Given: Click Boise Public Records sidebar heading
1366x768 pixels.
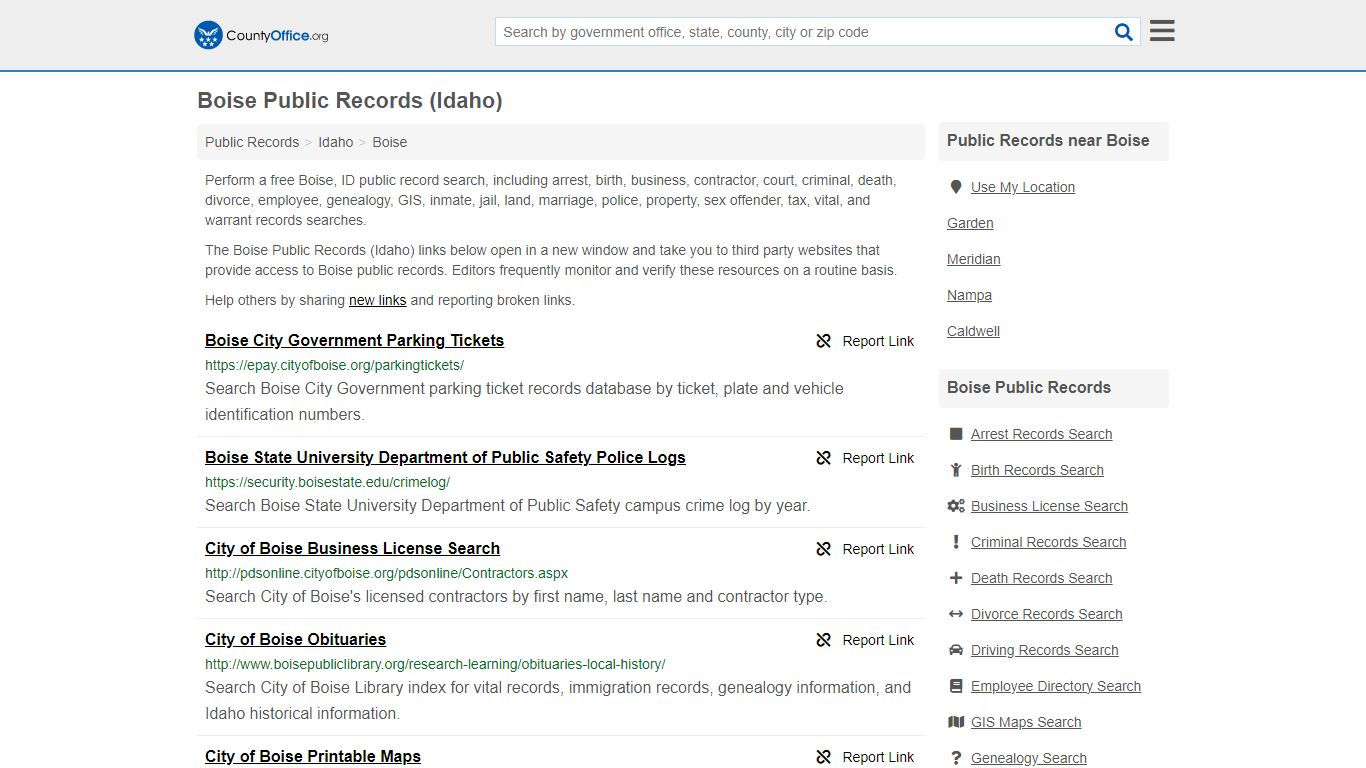Looking at the screenshot, I should [x=1029, y=388].
